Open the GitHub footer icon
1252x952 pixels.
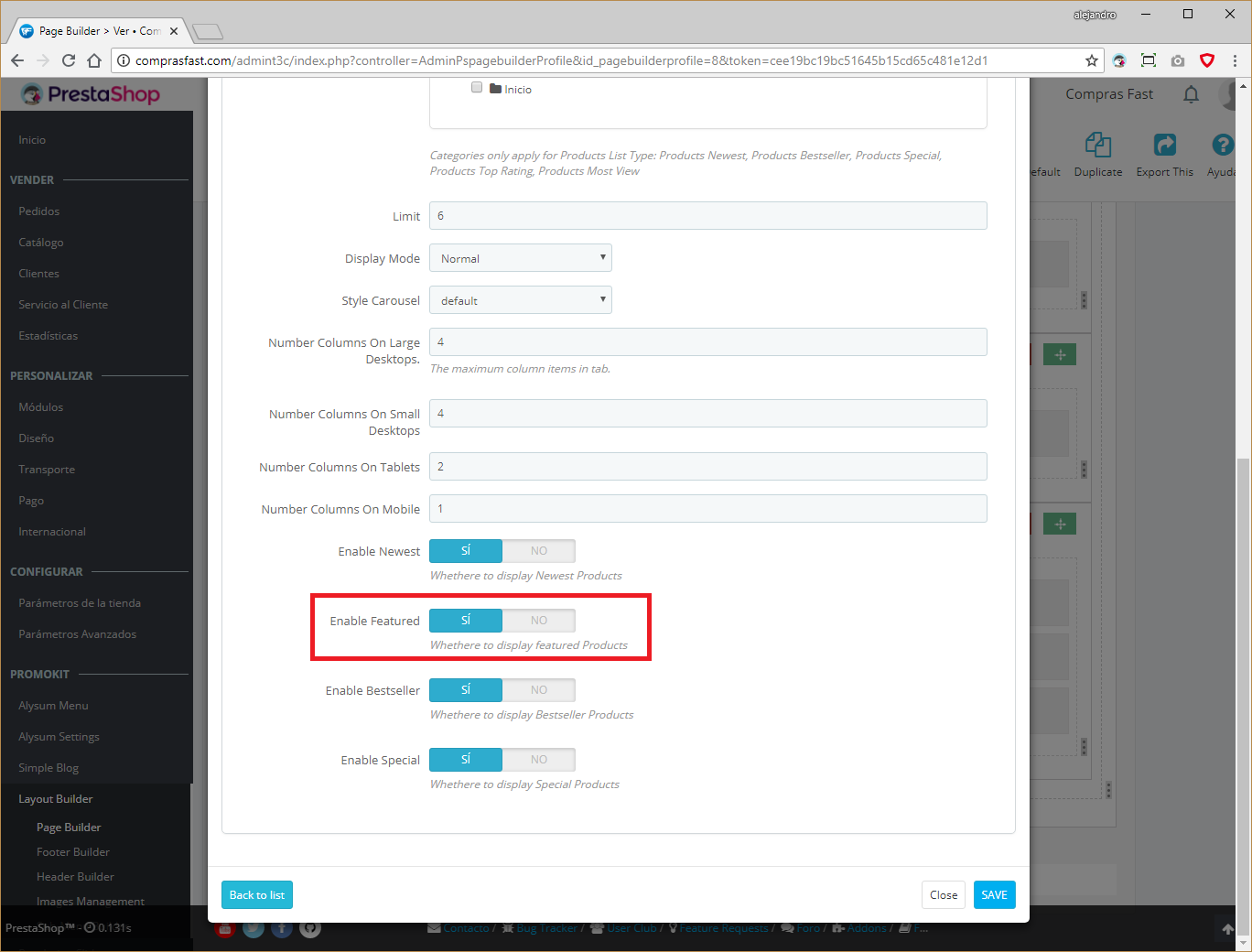click(310, 928)
